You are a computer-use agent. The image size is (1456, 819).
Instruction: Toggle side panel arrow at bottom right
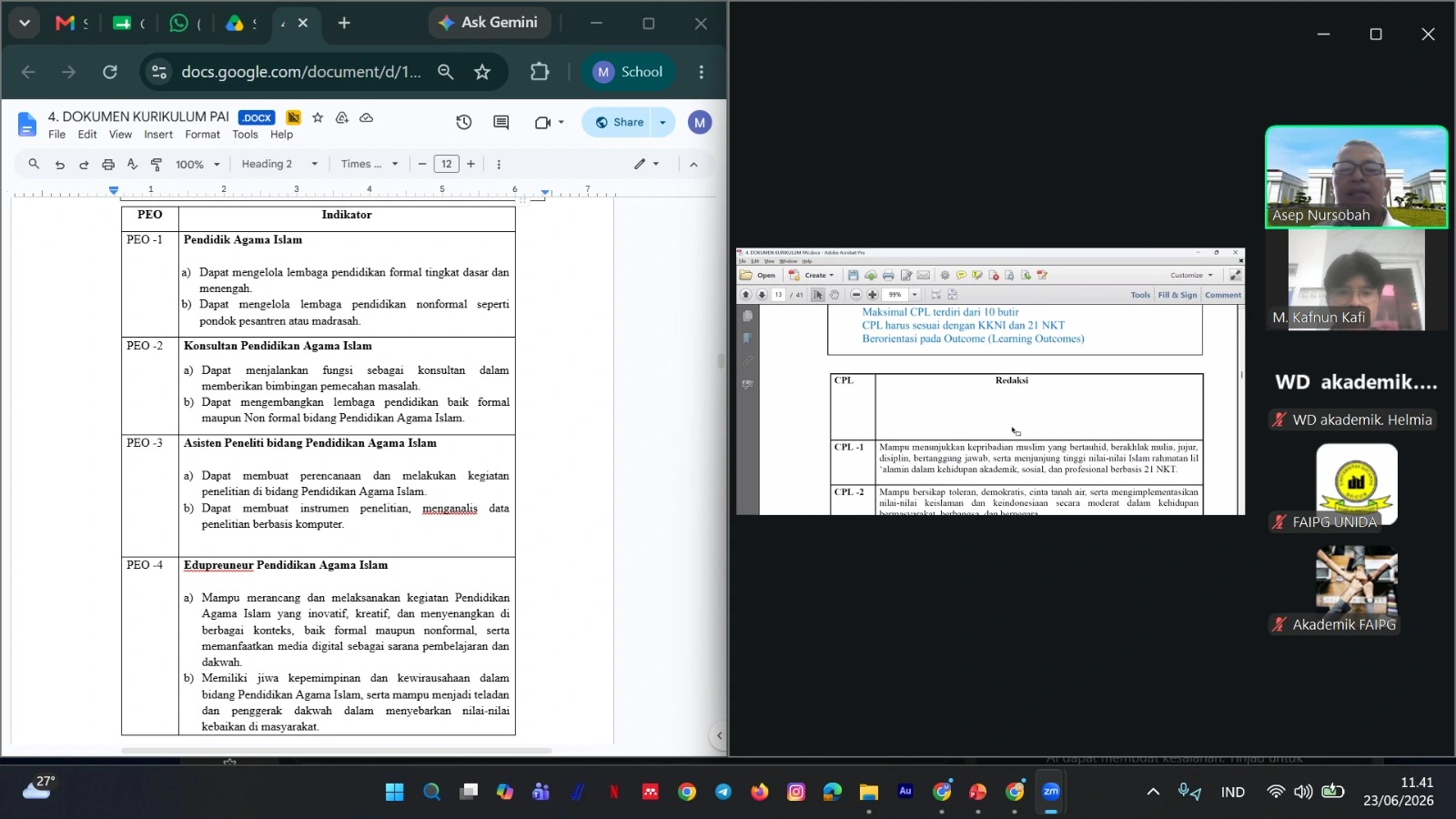(x=719, y=735)
